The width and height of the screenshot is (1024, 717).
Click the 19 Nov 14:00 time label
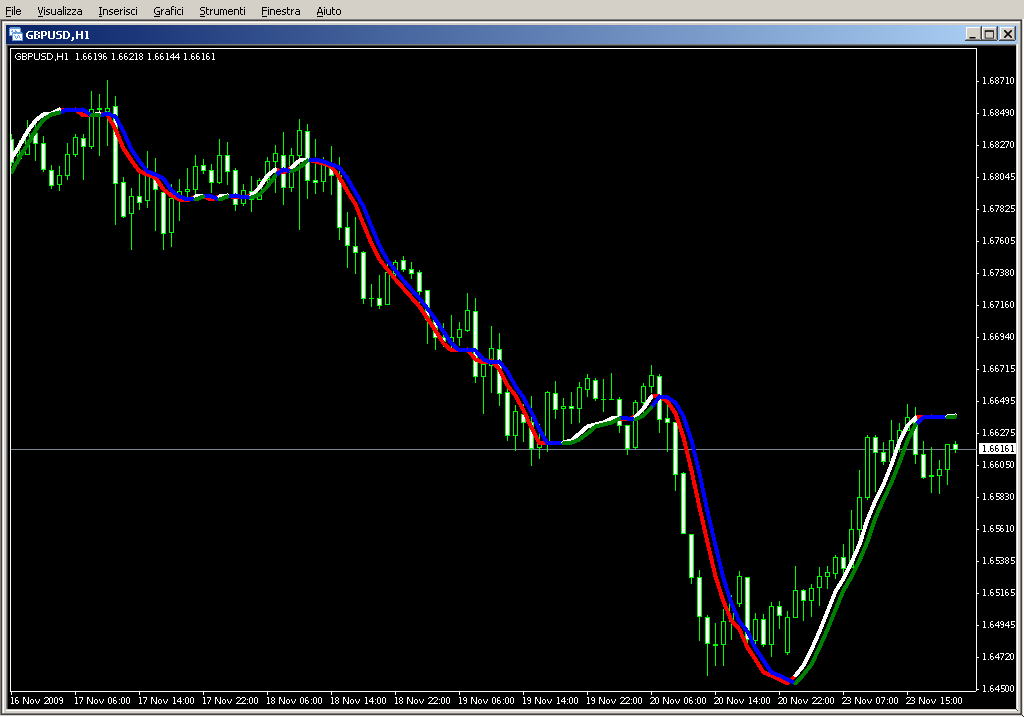click(550, 701)
